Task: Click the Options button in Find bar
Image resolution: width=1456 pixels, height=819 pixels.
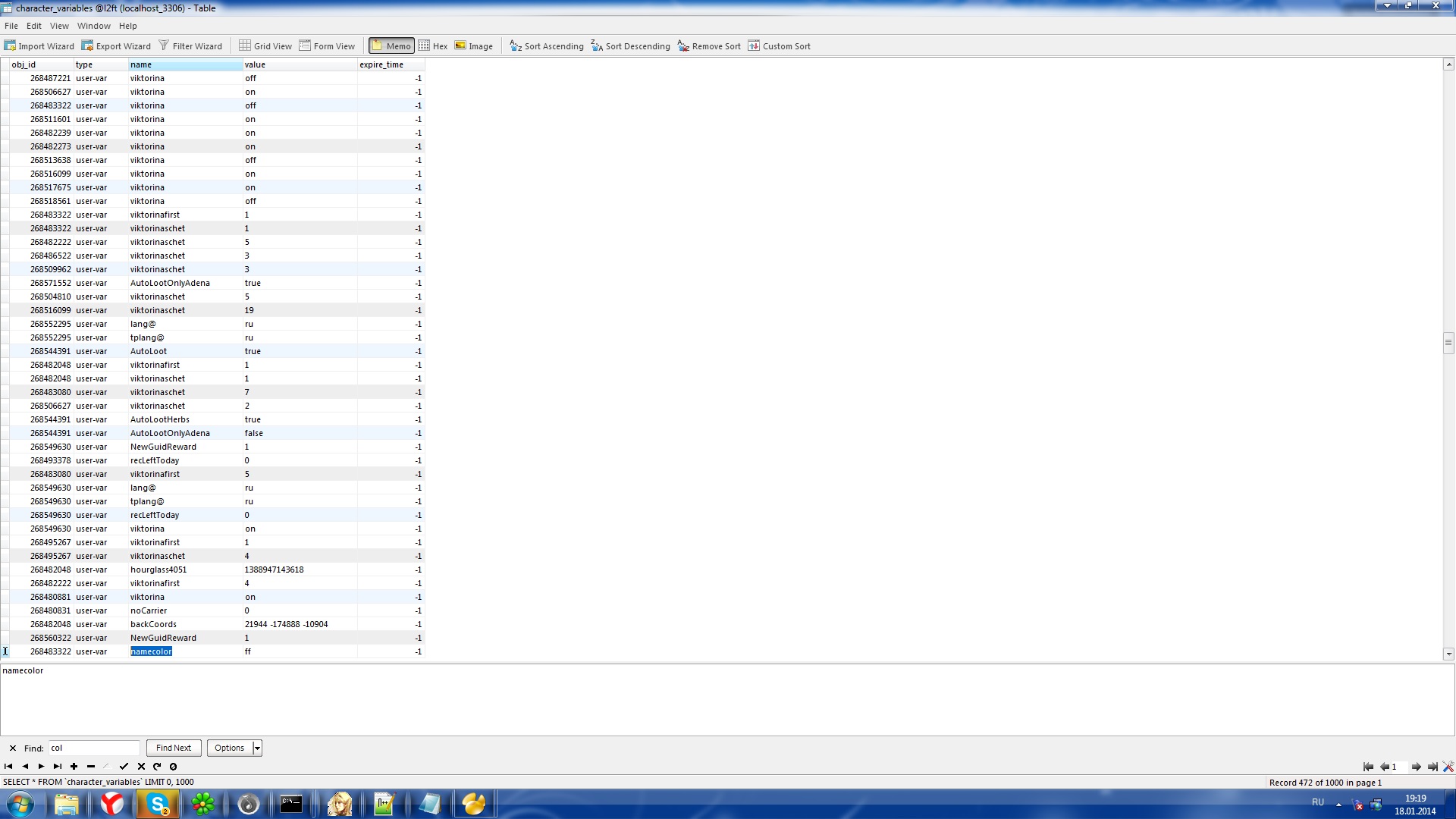Action: [x=230, y=748]
